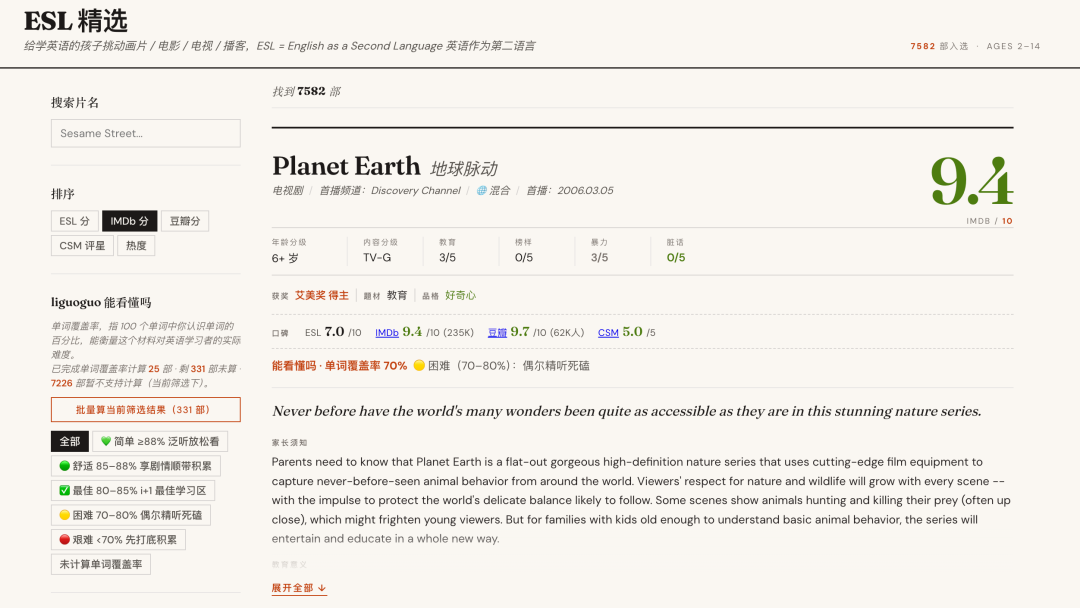Viewport: 1080px width, 608px height.
Task: Toggle the 未计算单词覆盖率 filter
Action: (100, 565)
